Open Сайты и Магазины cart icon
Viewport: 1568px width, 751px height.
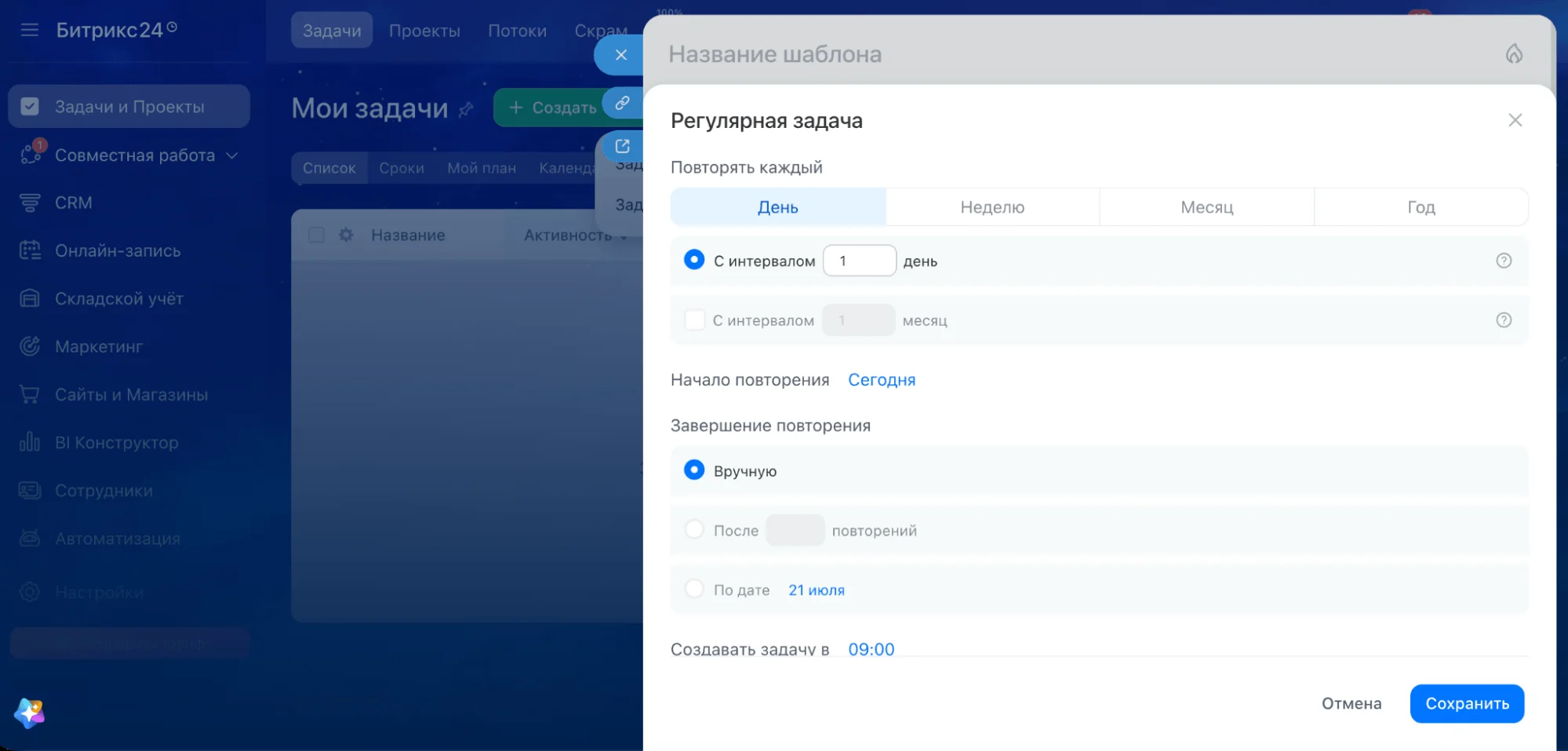click(x=30, y=395)
